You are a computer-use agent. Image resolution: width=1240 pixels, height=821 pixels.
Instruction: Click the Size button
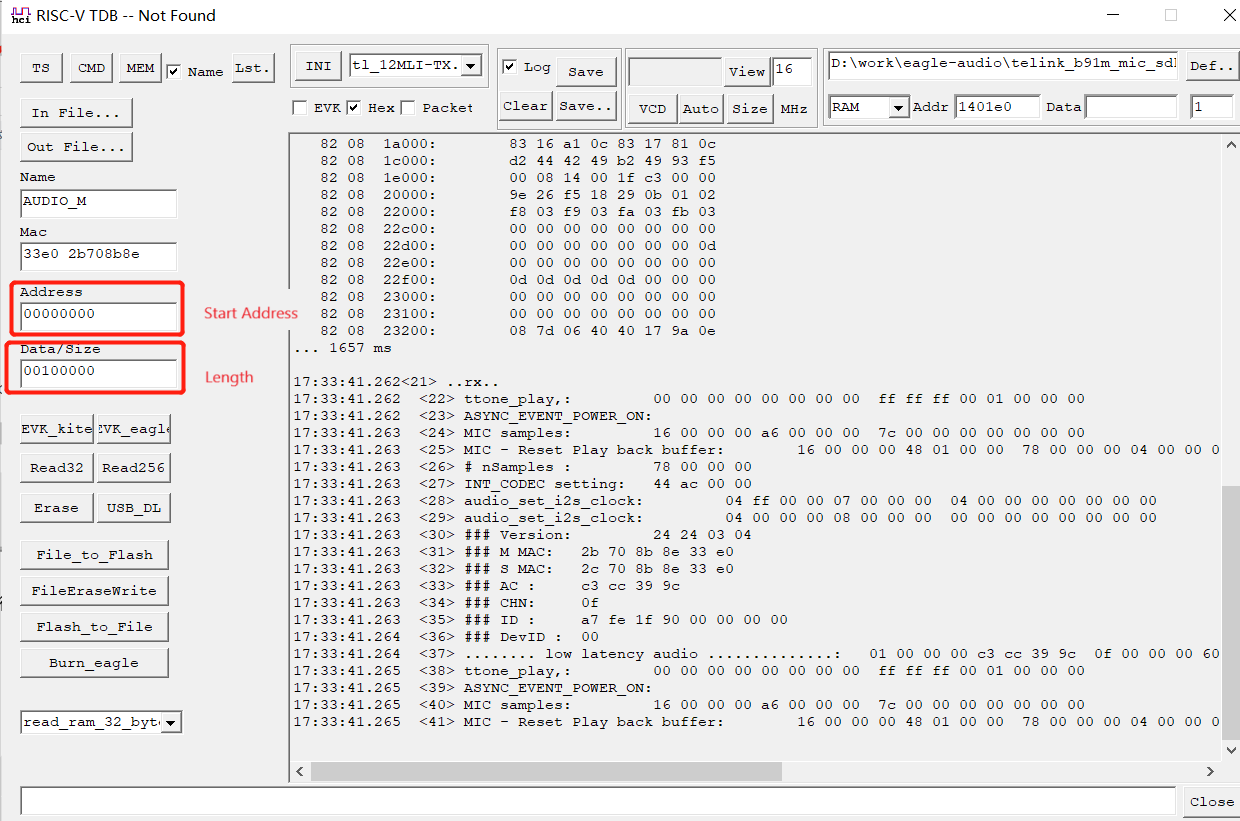[750, 108]
